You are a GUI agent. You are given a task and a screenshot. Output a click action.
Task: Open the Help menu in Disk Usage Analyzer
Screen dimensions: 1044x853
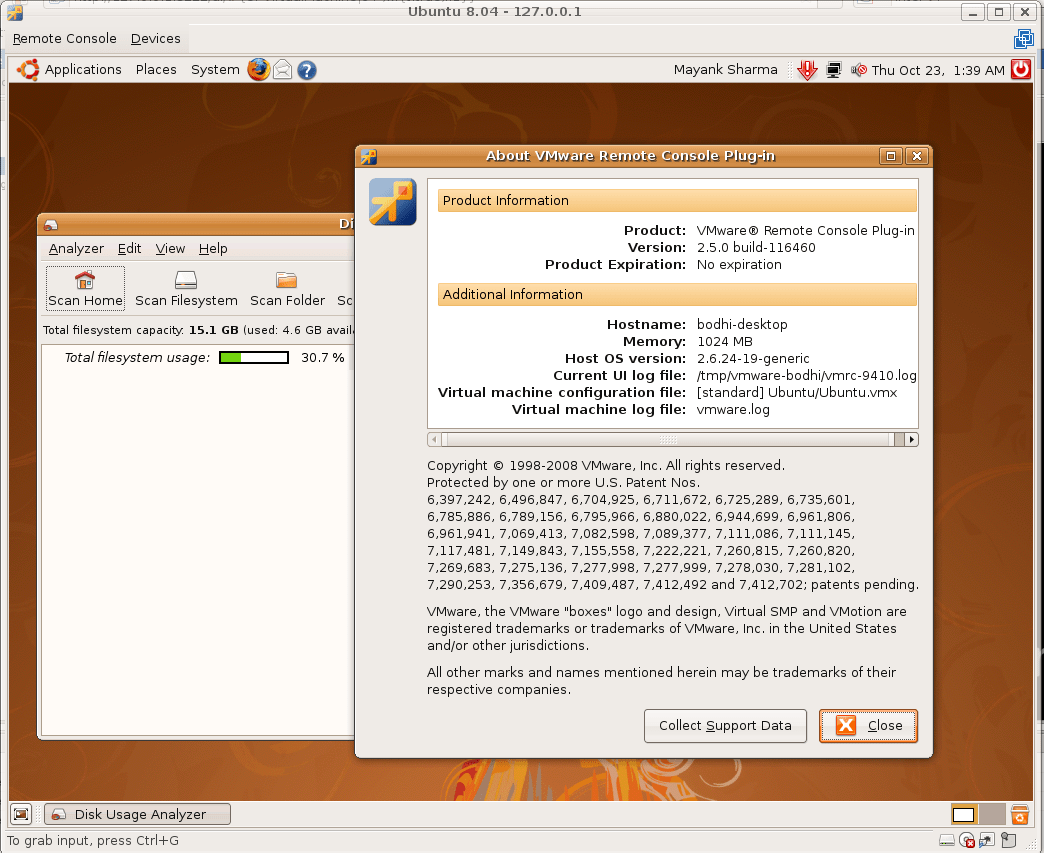click(213, 248)
